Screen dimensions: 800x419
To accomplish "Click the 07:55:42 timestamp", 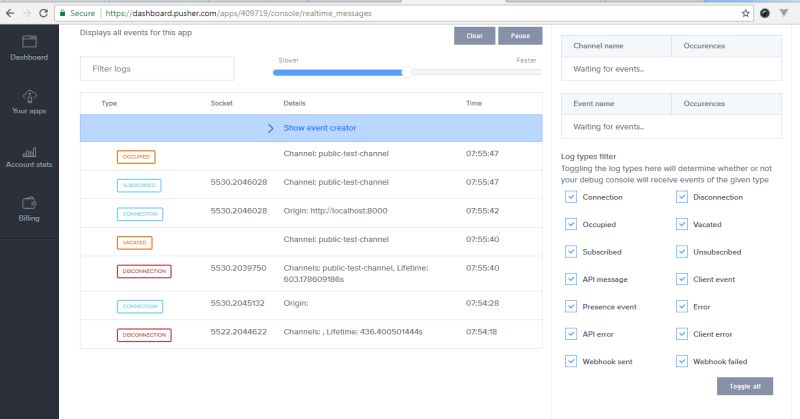I will click(482, 211).
